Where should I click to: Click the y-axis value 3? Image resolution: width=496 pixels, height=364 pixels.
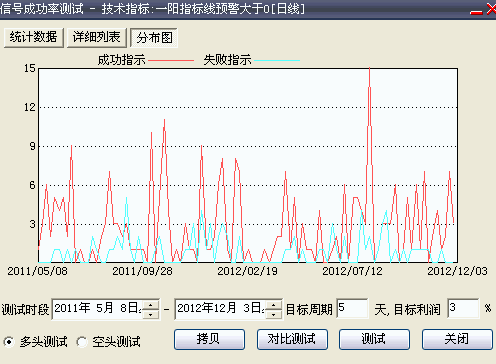(32, 224)
